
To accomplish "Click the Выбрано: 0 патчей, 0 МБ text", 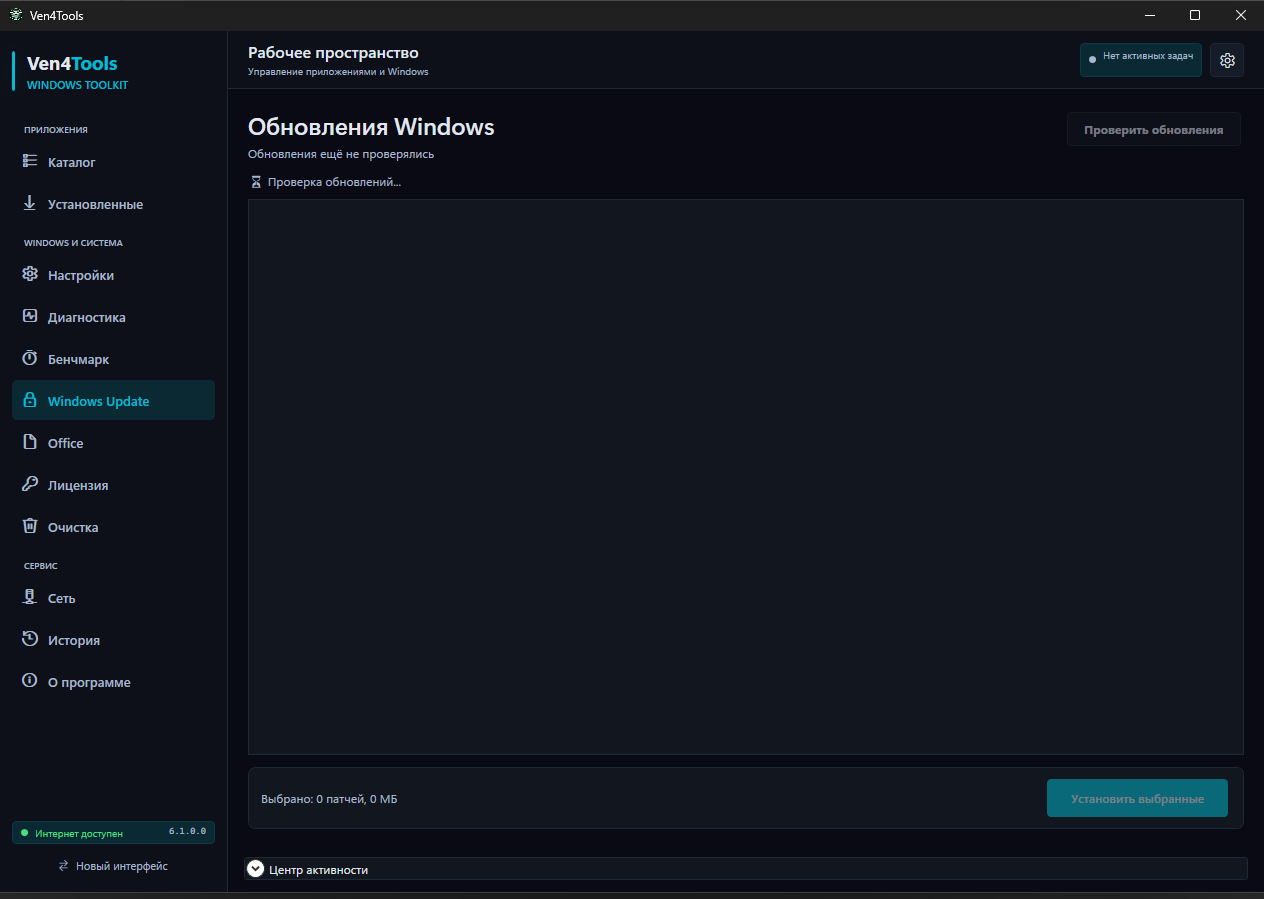I will 329,799.
